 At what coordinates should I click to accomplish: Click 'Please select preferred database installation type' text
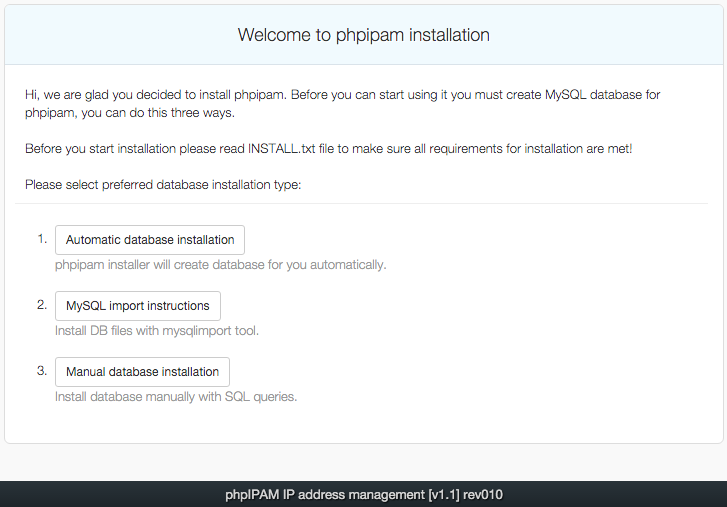pos(163,184)
